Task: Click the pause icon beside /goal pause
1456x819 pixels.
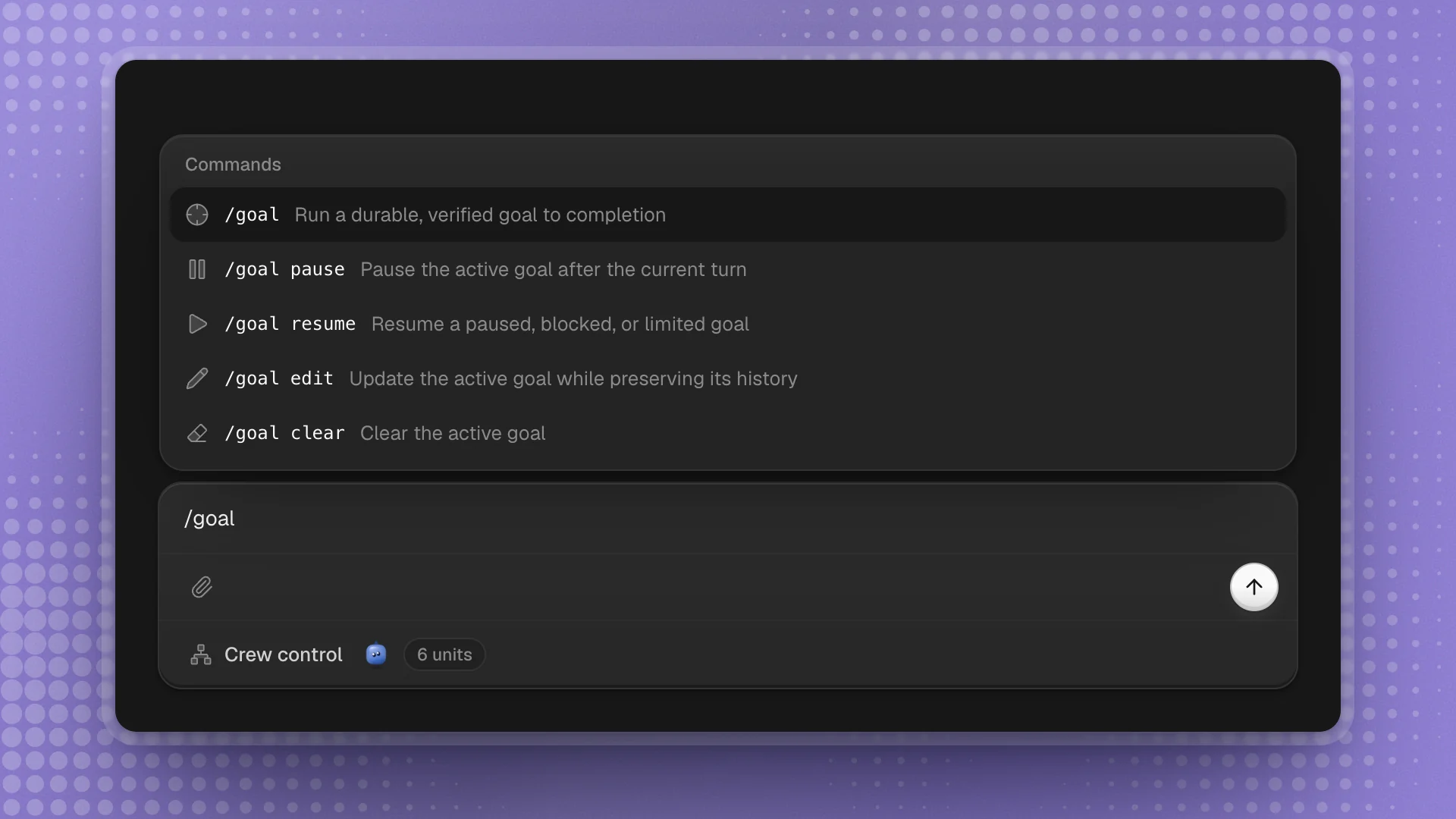Action: [x=197, y=269]
